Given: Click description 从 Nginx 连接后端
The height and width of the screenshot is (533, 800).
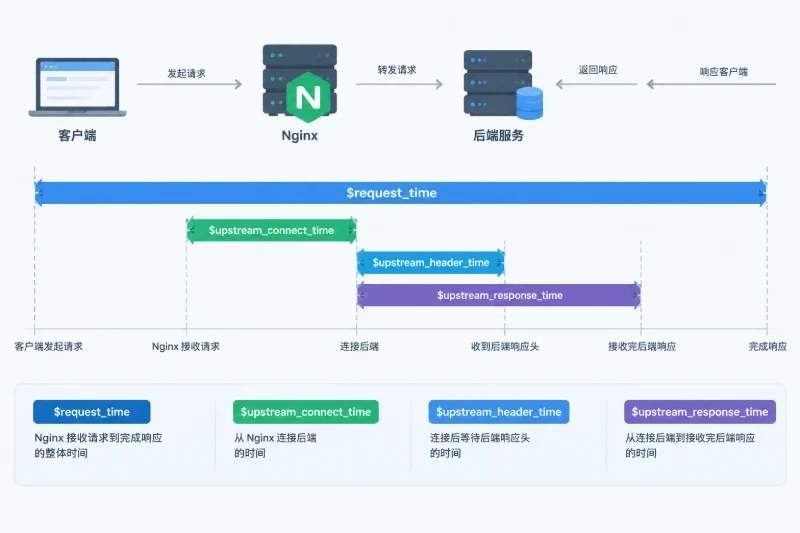Looking at the screenshot, I should 276,438.
